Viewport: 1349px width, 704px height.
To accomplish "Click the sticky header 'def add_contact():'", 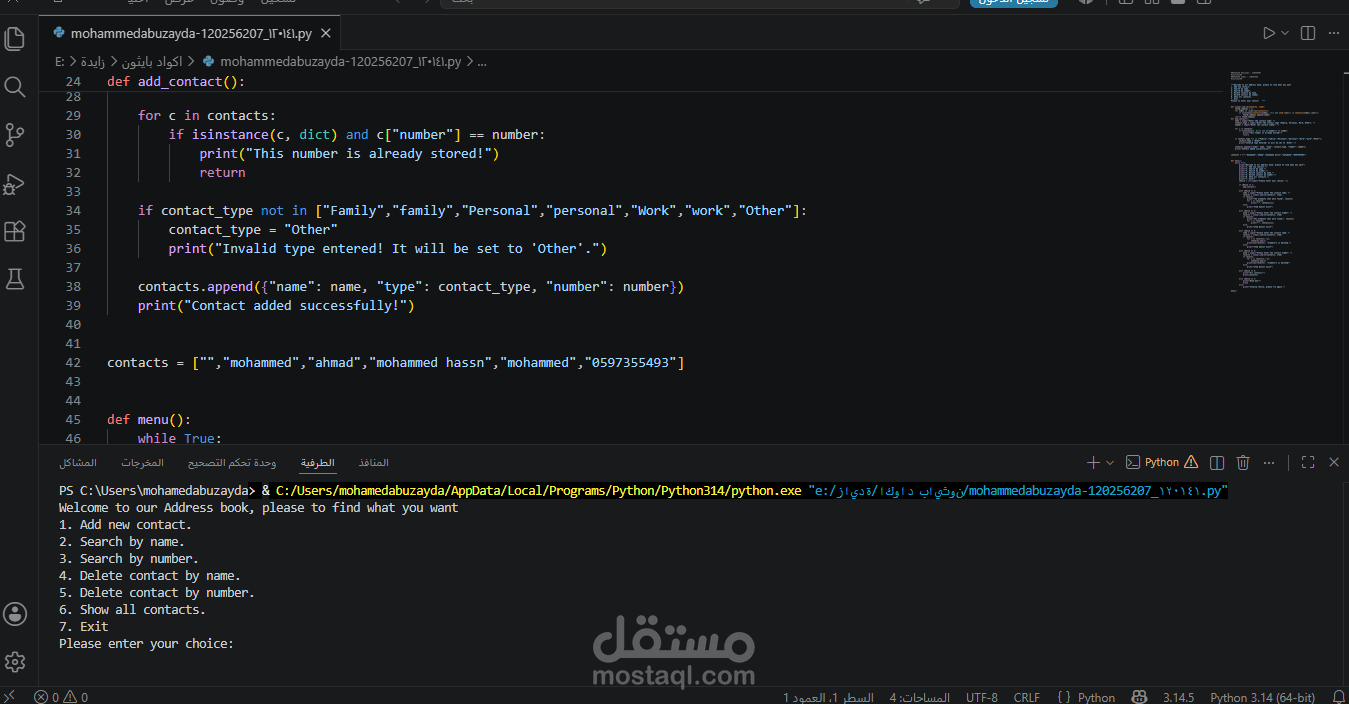I will point(176,81).
